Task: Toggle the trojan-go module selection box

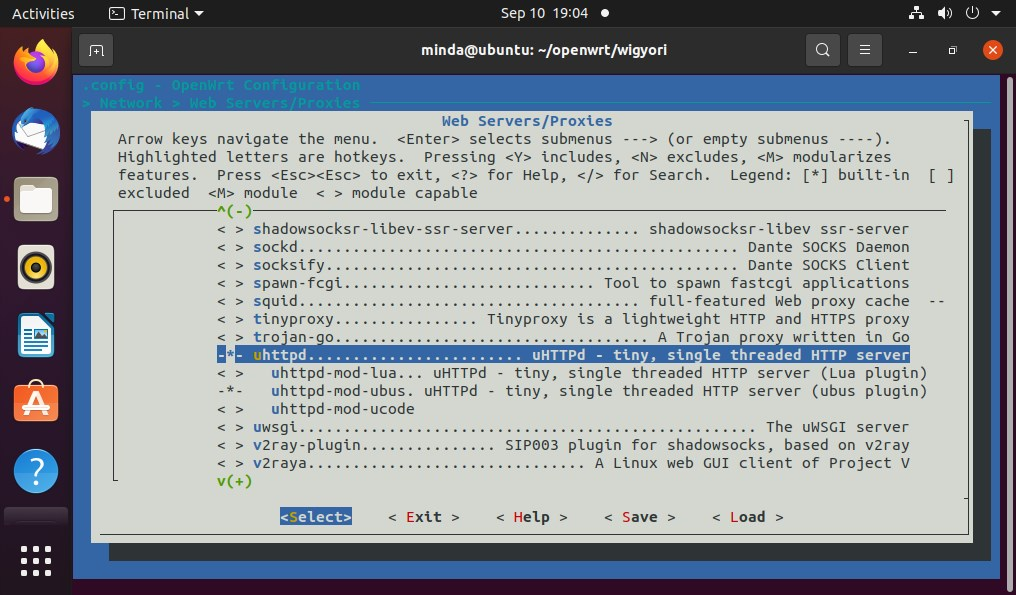Action: [231, 337]
